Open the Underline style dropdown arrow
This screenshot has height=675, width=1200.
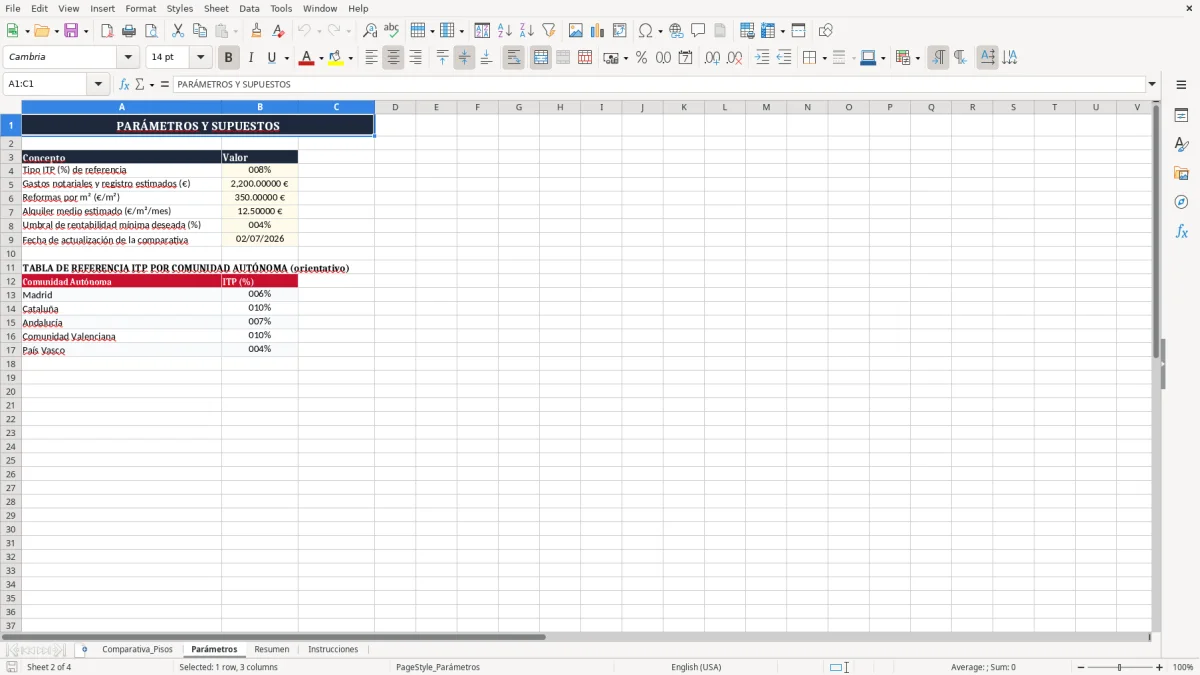pos(286,58)
